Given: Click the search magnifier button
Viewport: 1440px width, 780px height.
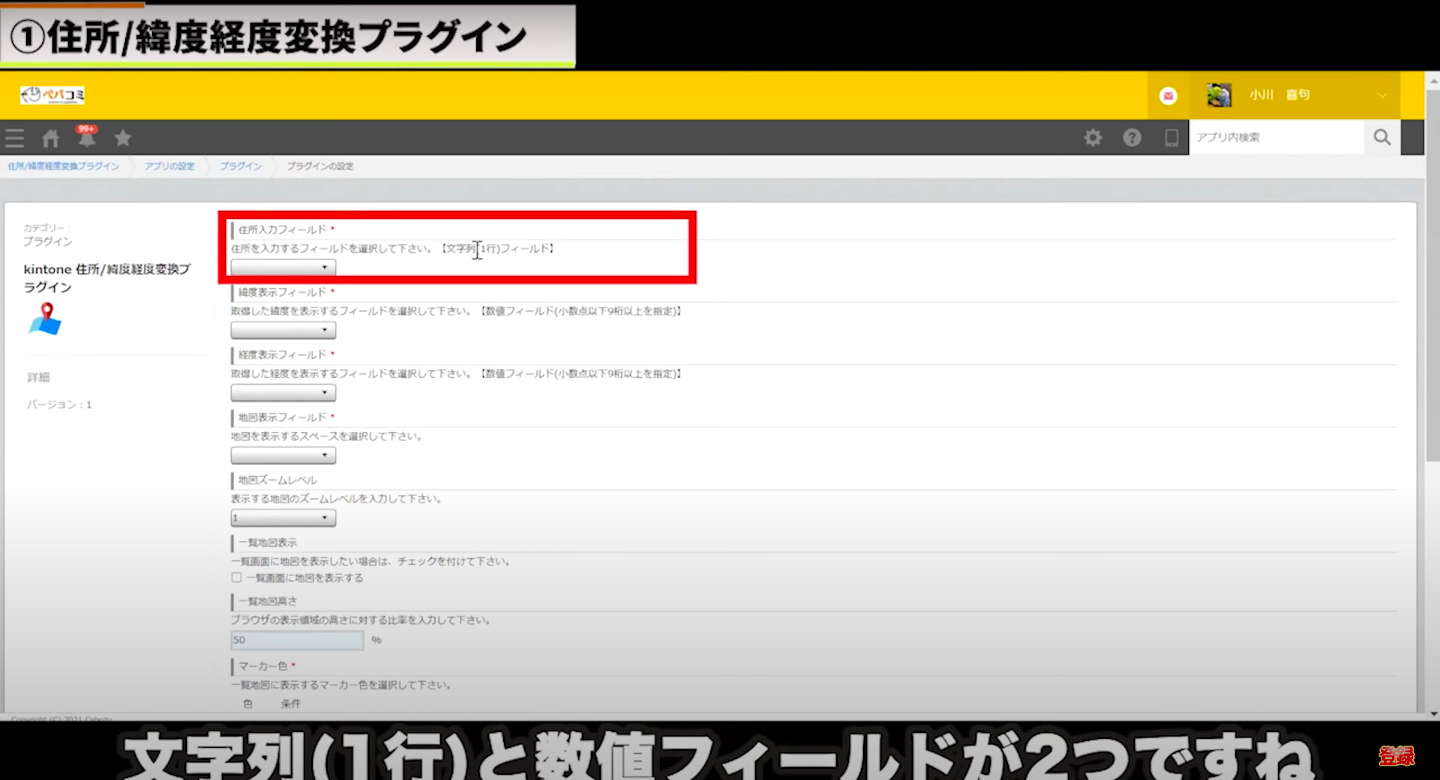Looking at the screenshot, I should [x=1382, y=138].
